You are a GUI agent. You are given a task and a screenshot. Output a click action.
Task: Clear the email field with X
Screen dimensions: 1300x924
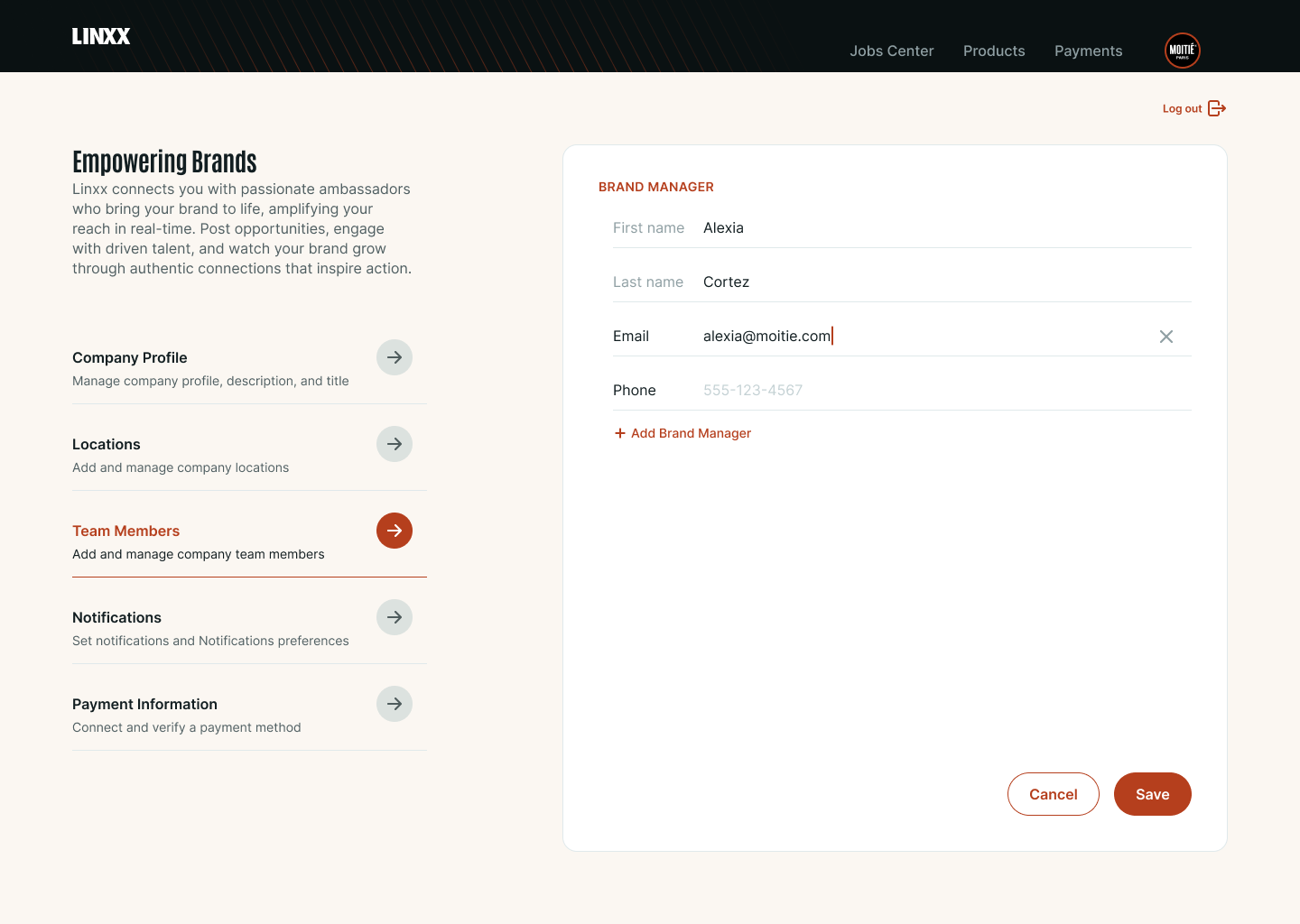tap(1166, 337)
